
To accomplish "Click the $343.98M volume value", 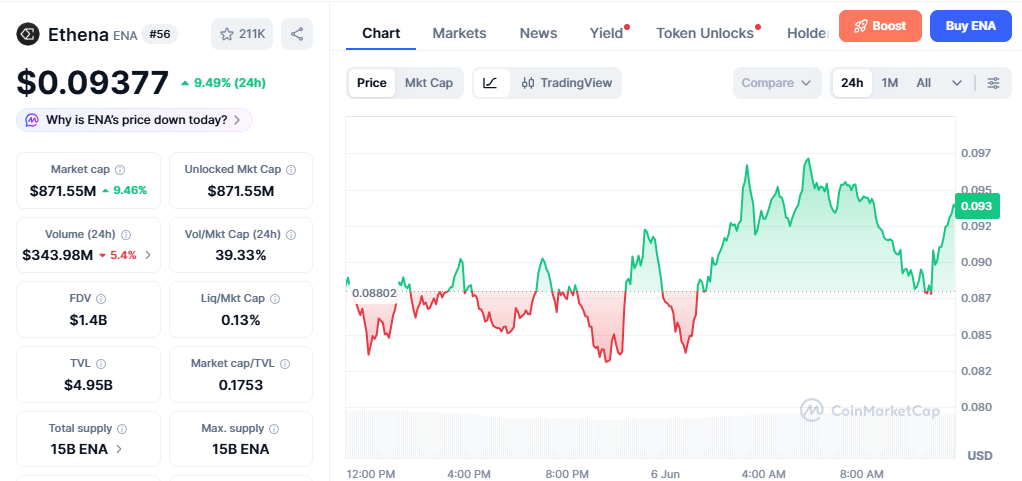I will coord(57,255).
